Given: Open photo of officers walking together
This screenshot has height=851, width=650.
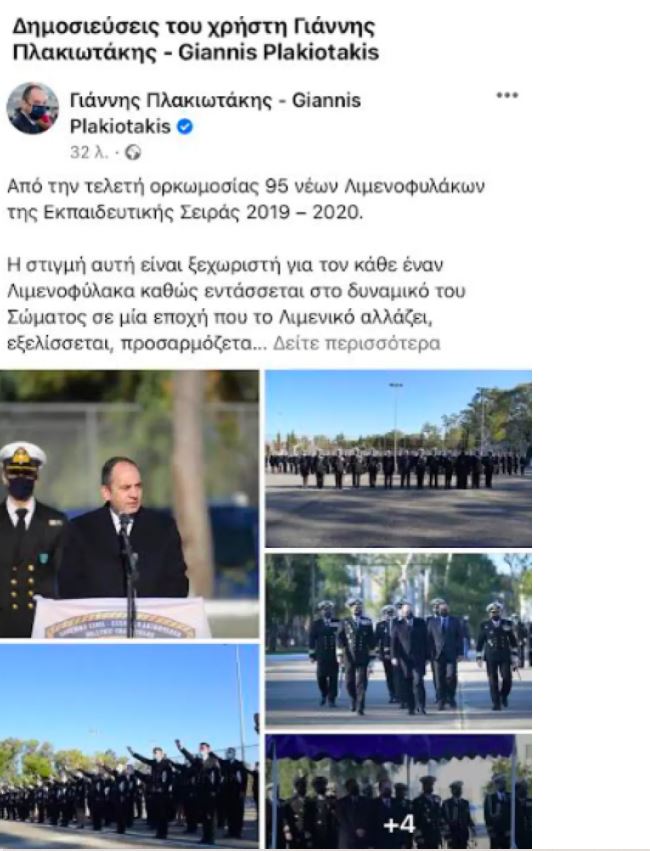Looking at the screenshot, I should (398, 640).
